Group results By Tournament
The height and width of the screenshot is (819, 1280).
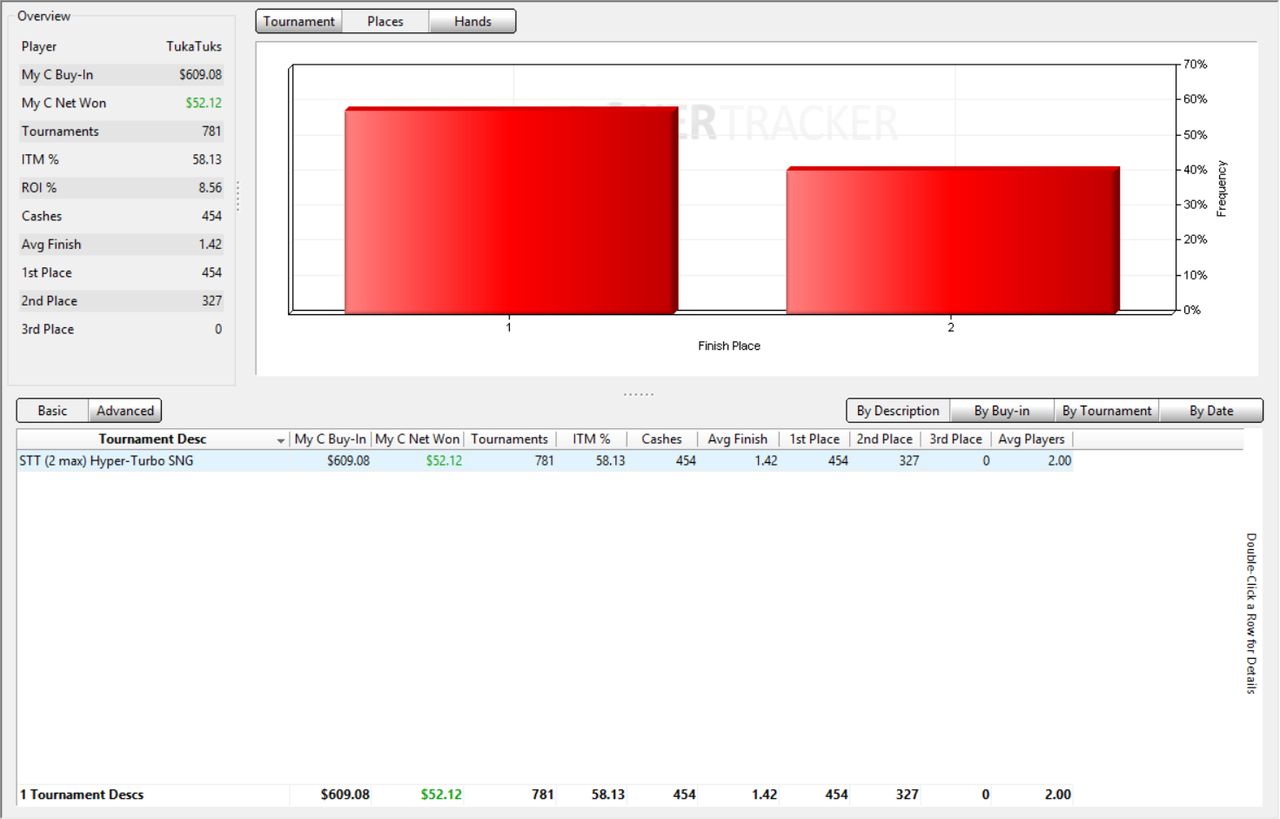click(1107, 410)
